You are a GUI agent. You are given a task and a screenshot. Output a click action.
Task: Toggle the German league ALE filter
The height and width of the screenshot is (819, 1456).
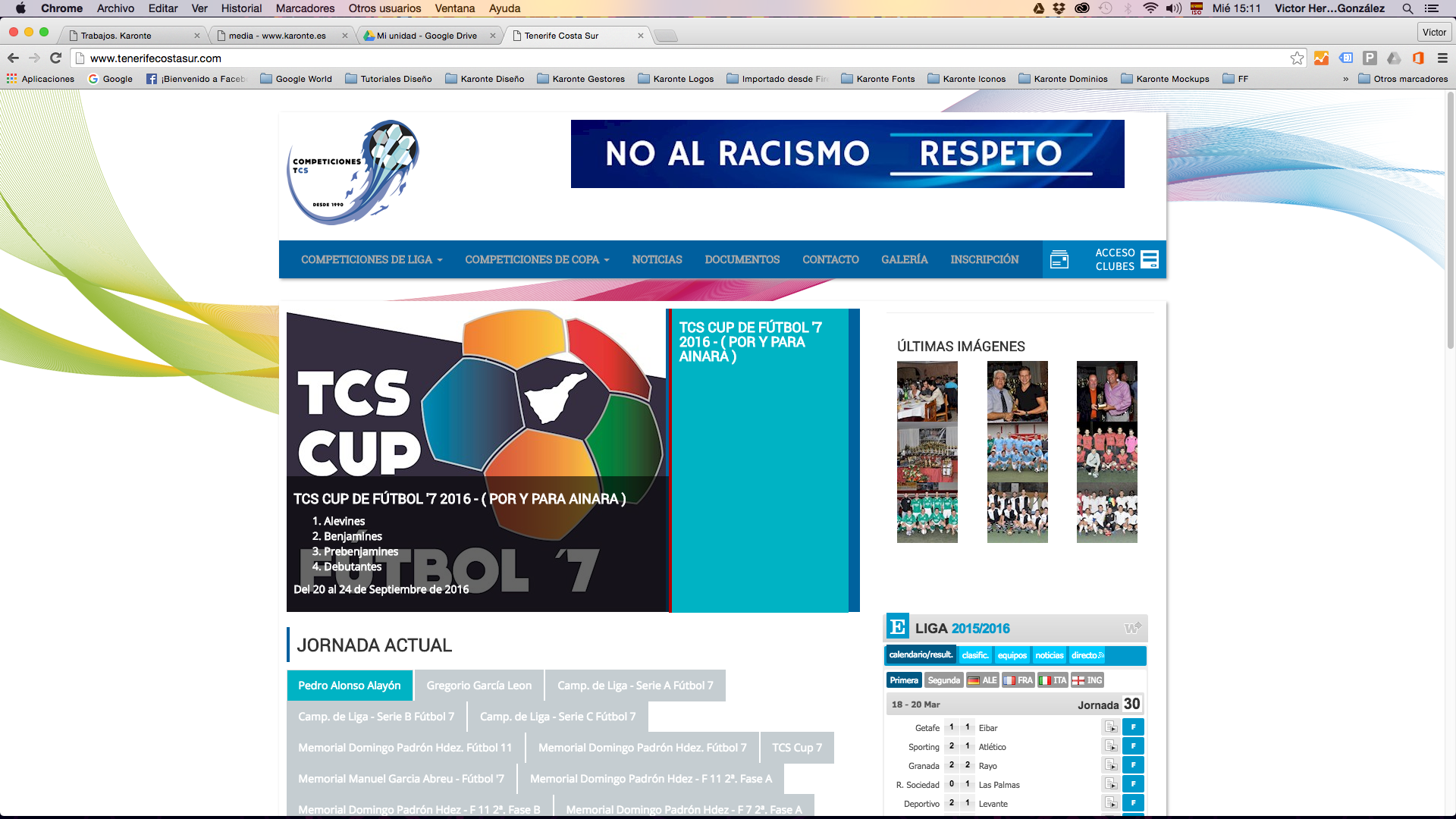point(983,680)
